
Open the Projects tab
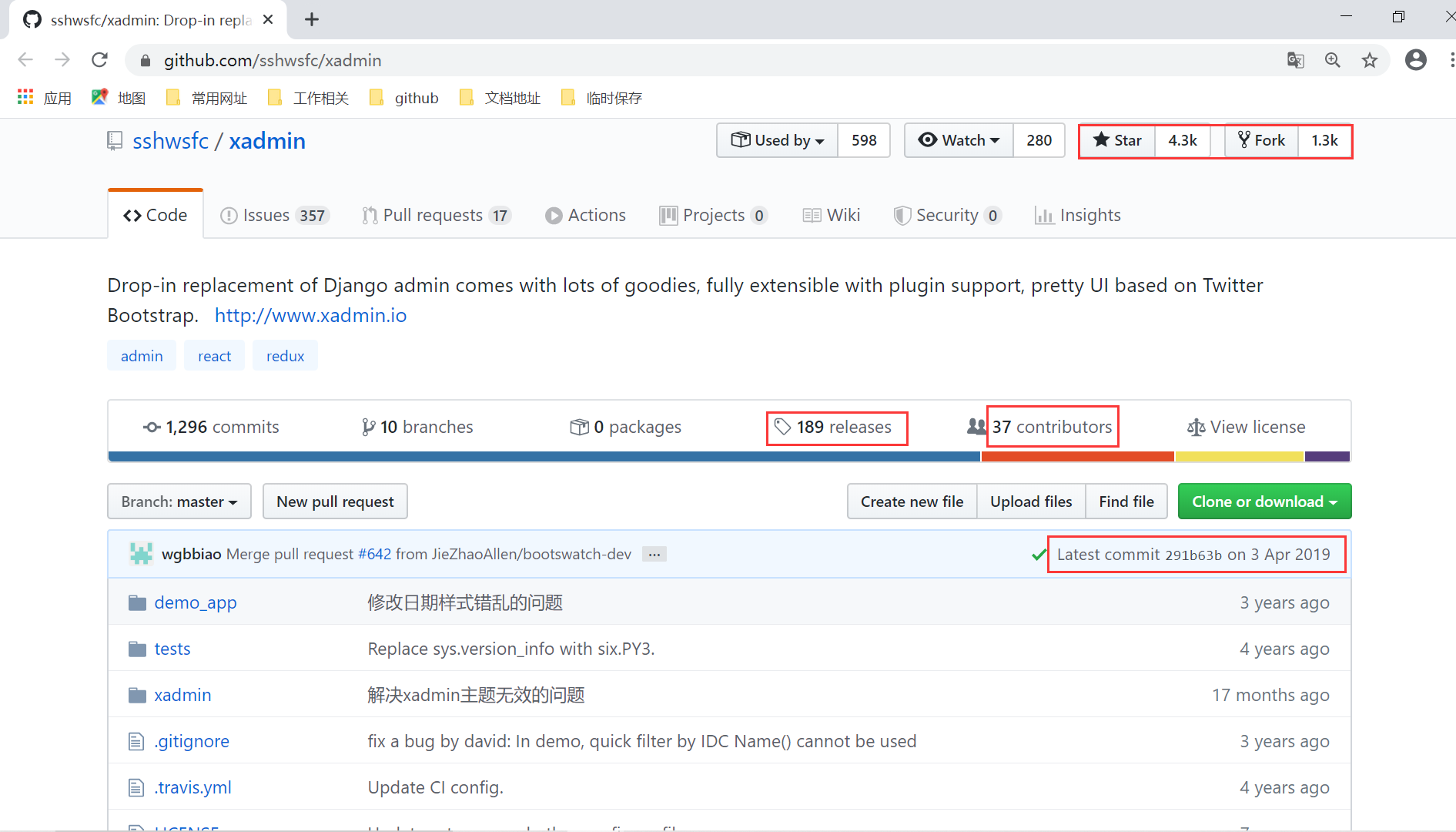(714, 215)
